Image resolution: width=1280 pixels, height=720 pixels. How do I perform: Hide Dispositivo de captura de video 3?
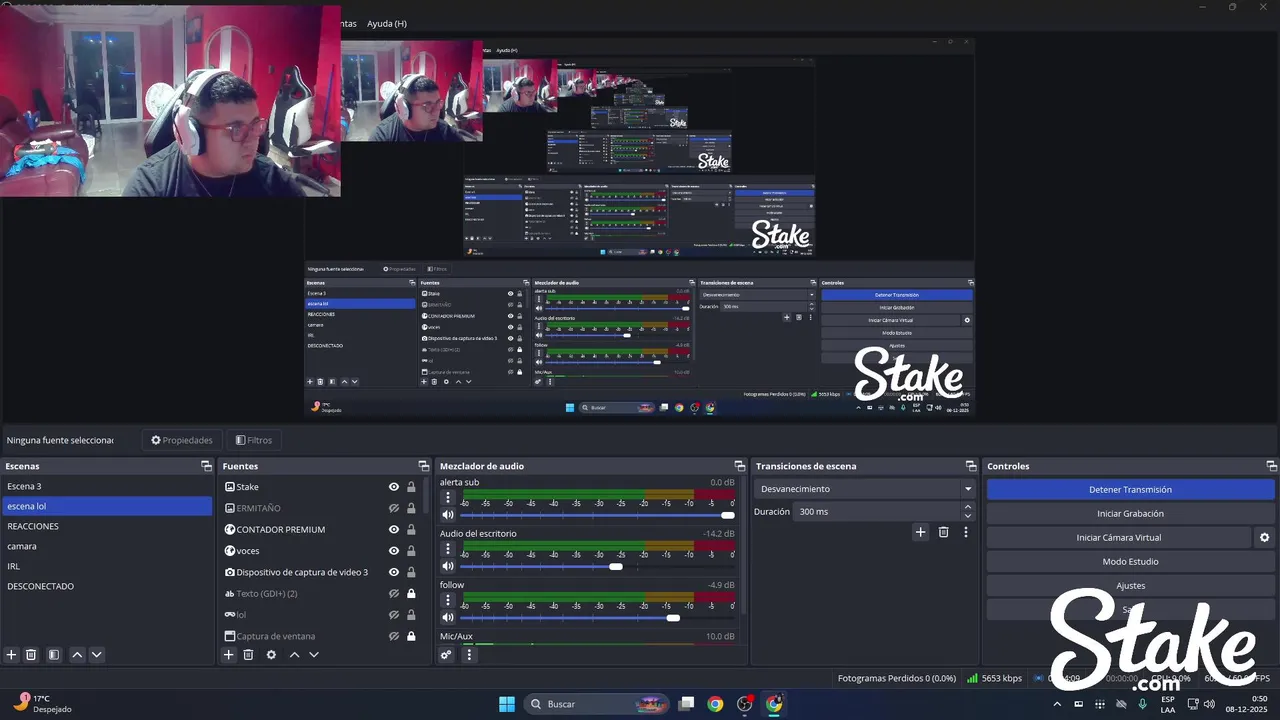click(394, 572)
